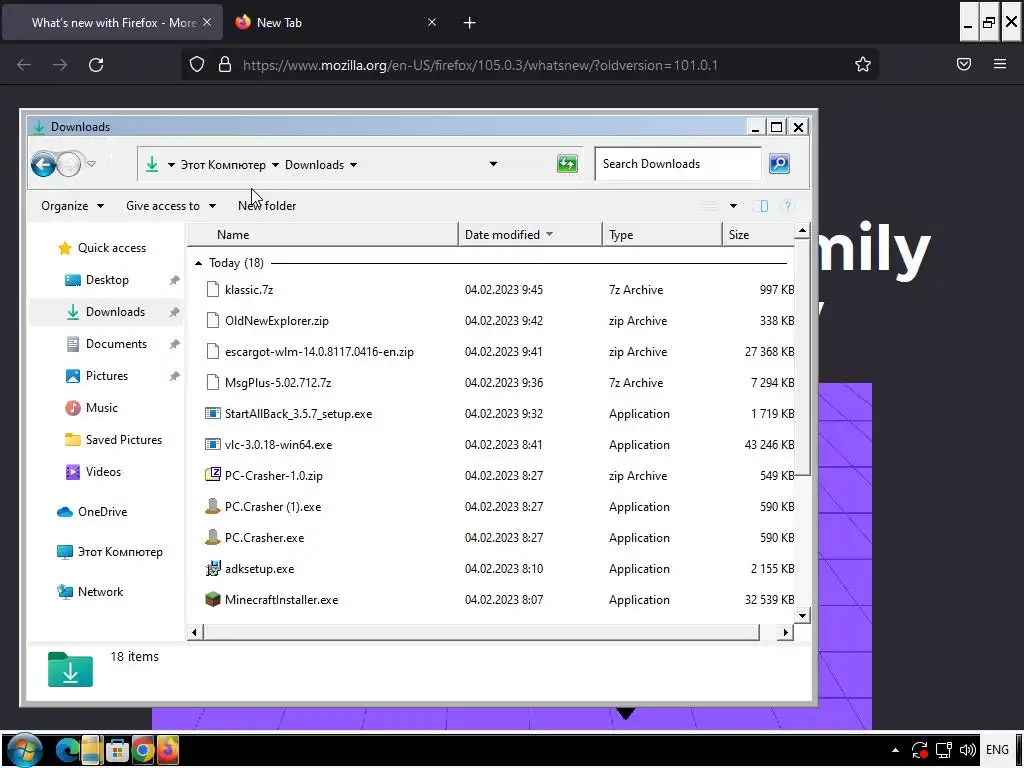Open the Firefox hamburger menu
1024x768 pixels.
pyautogui.click(x=1000, y=64)
